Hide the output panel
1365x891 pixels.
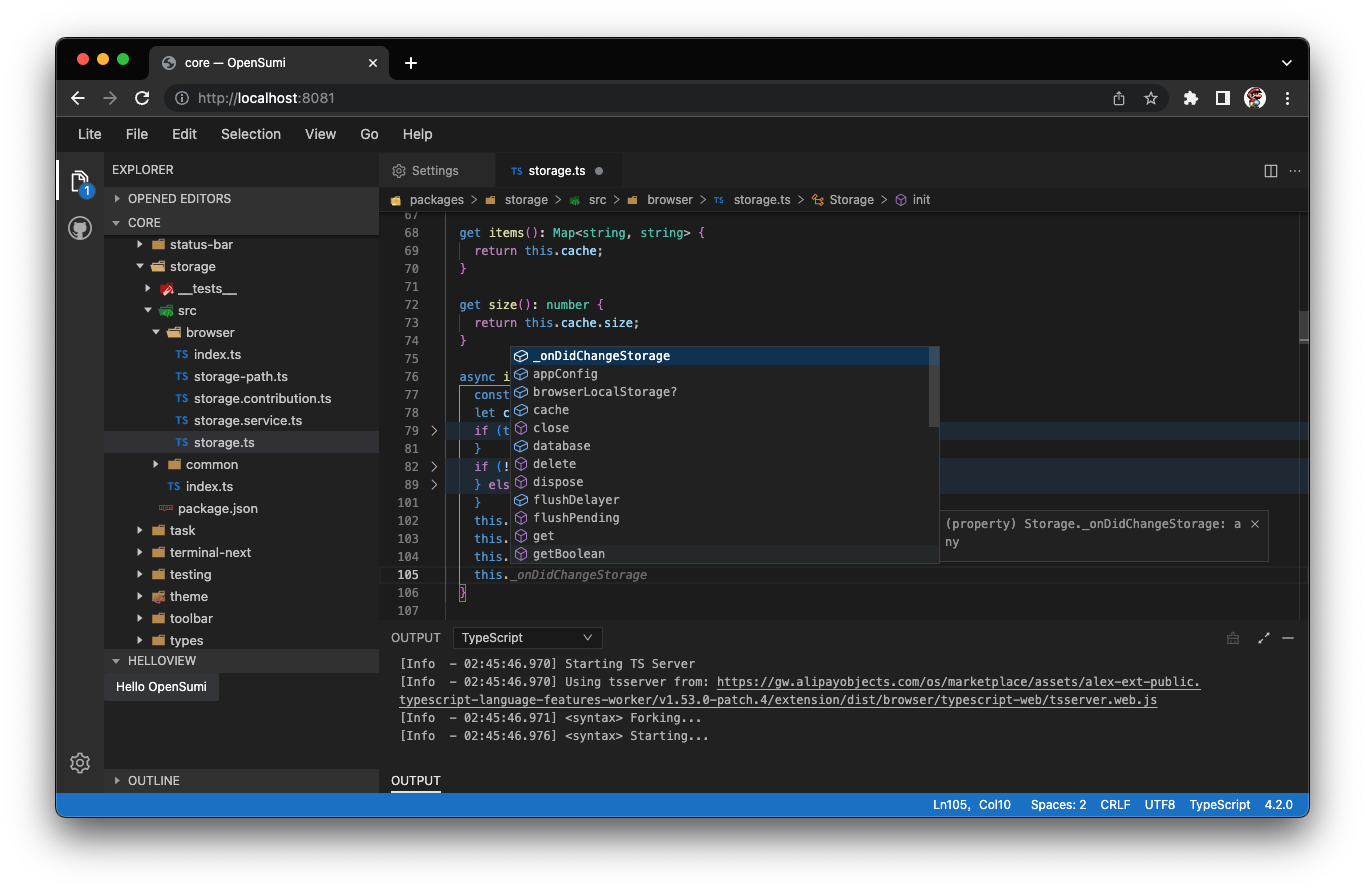coord(1288,638)
